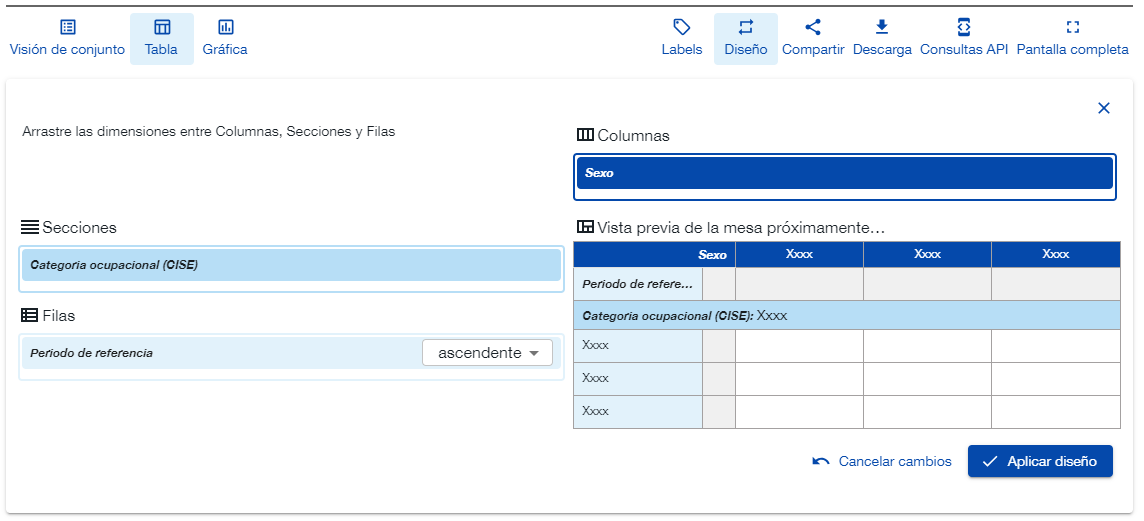Open the ascendente sort order dropdown
The image size is (1144, 521).
coord(487,353)
